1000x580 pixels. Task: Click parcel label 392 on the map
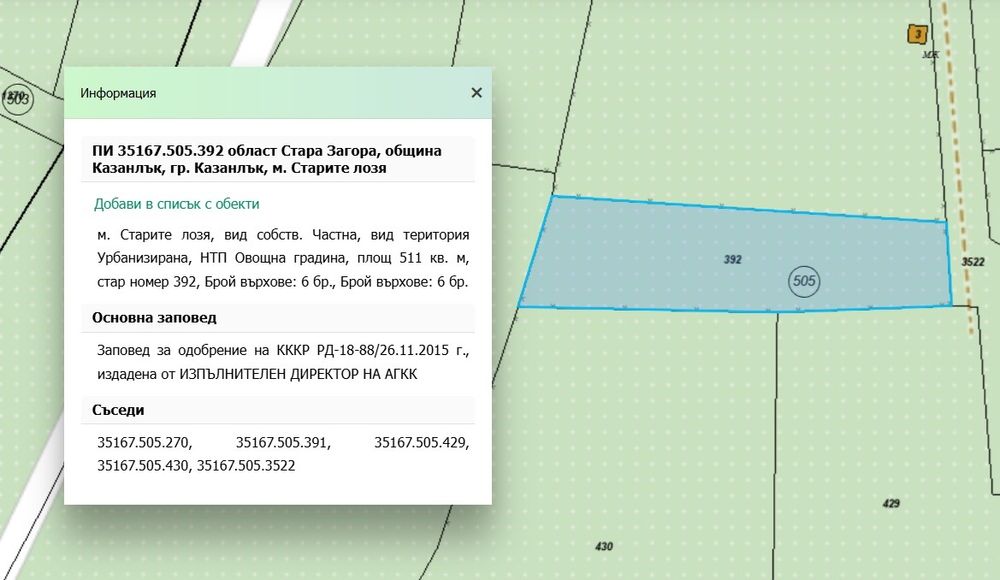[x=733, y=259]
